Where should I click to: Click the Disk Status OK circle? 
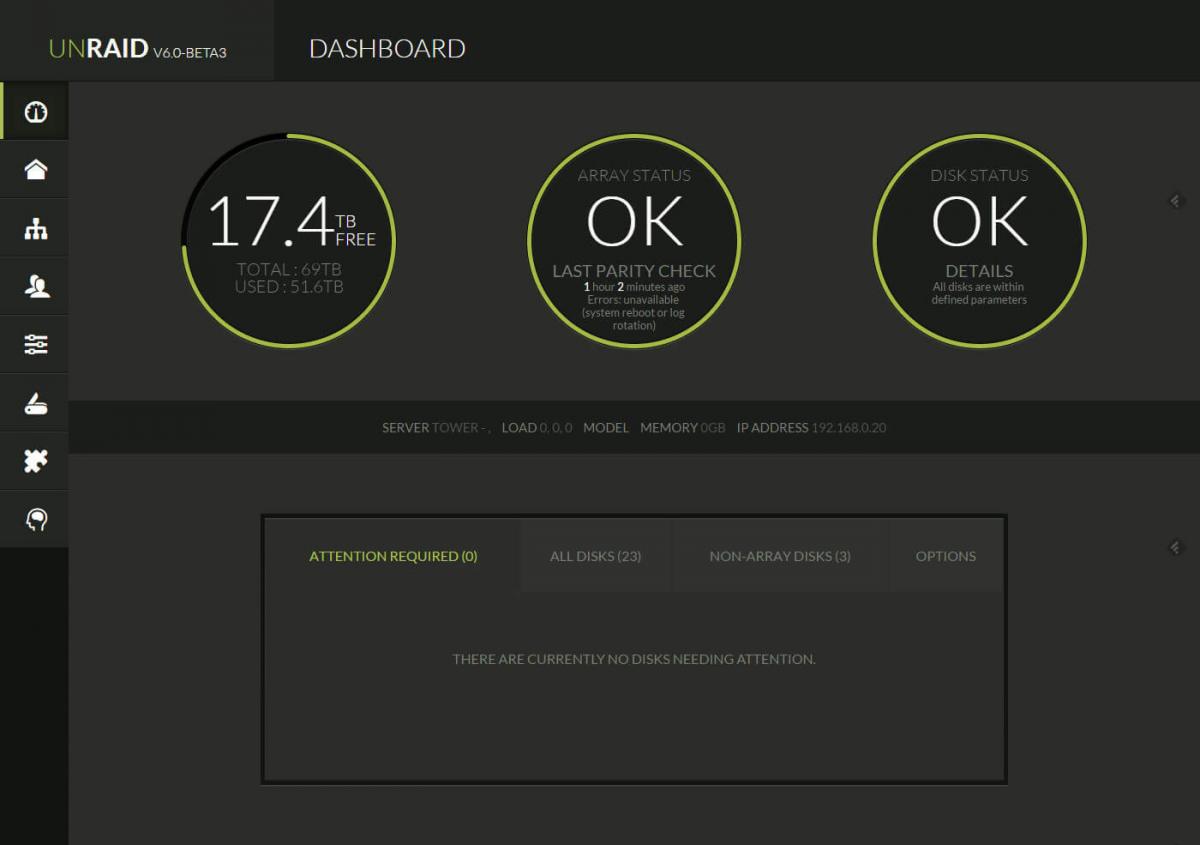tap(979, 240)
